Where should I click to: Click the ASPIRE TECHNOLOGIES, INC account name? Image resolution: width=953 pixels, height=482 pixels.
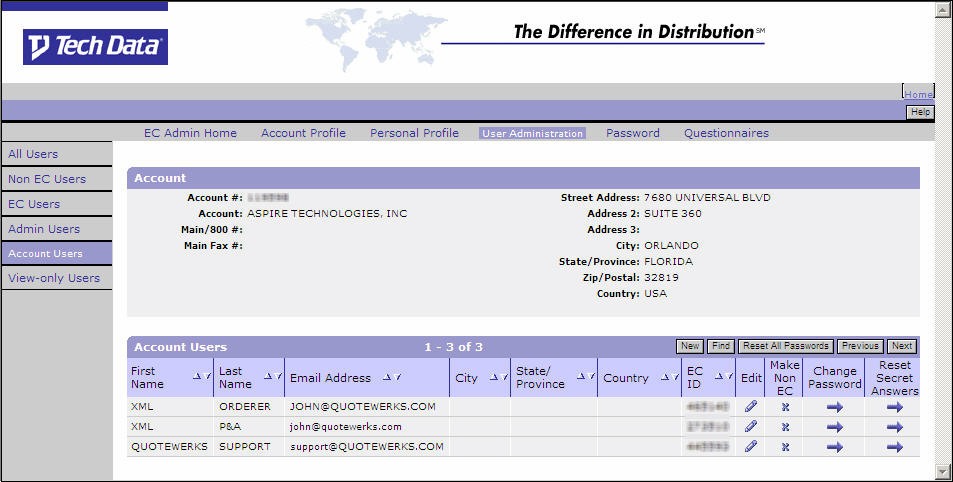(327, 213)
